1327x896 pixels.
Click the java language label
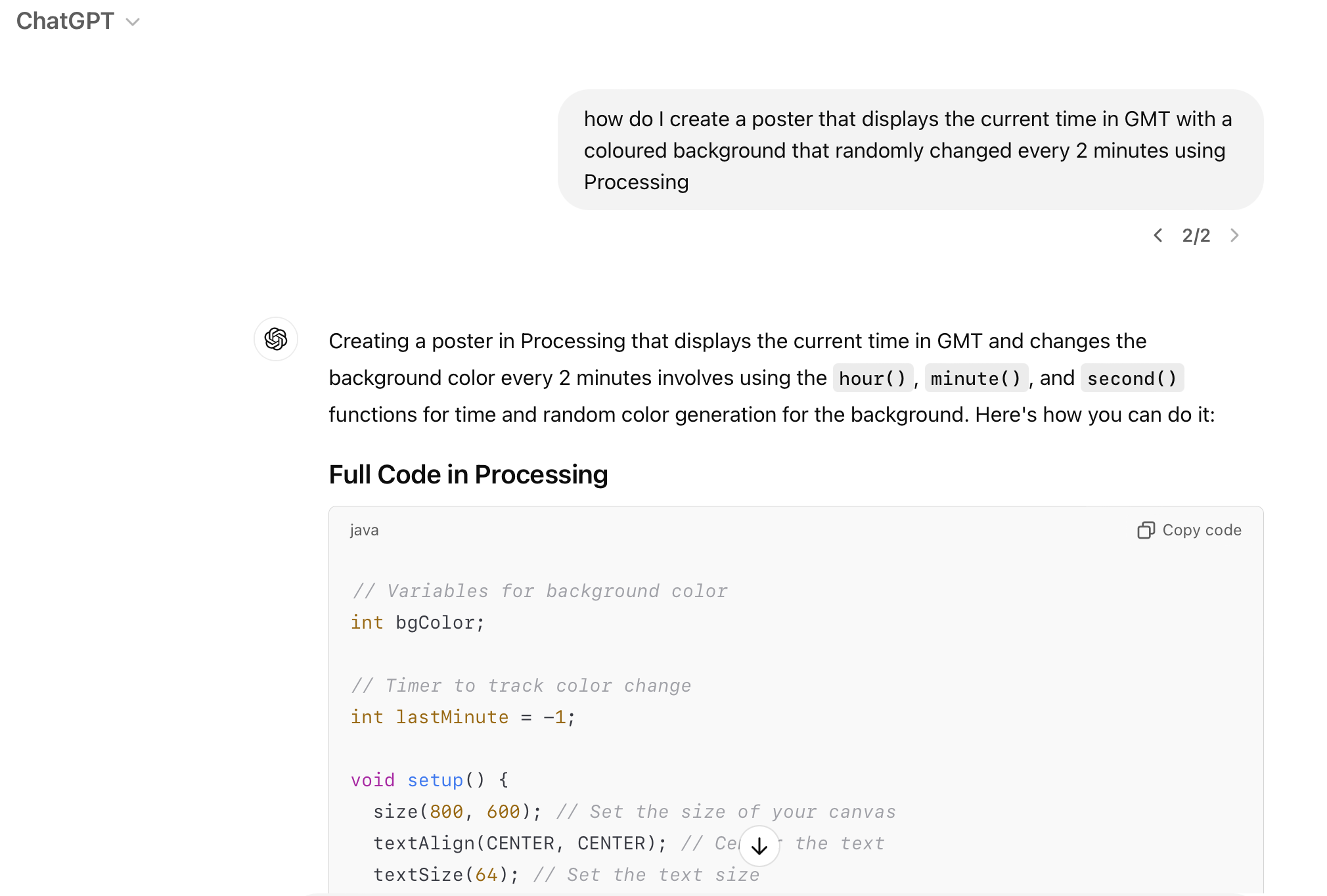coord(364,530)
